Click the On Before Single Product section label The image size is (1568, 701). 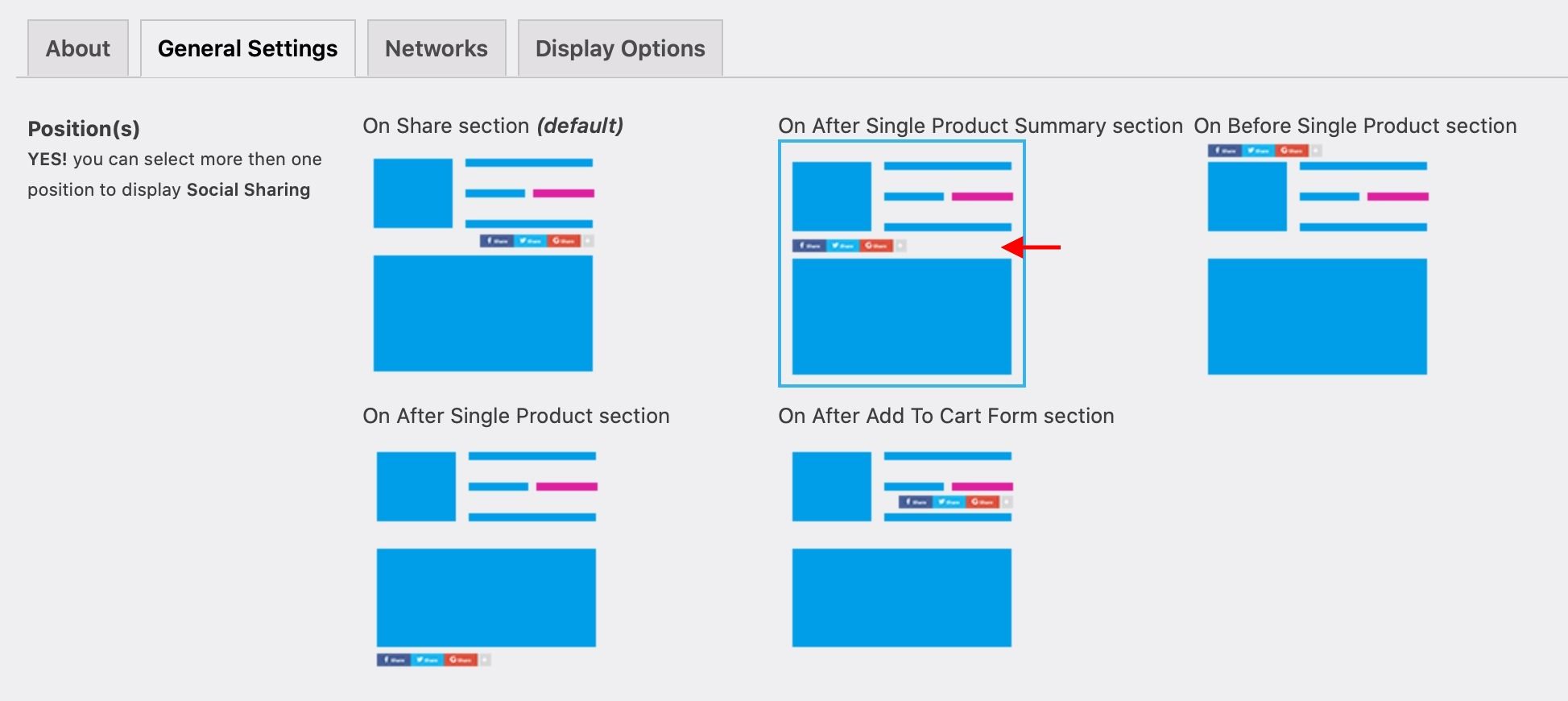[x=1355, y=126]
